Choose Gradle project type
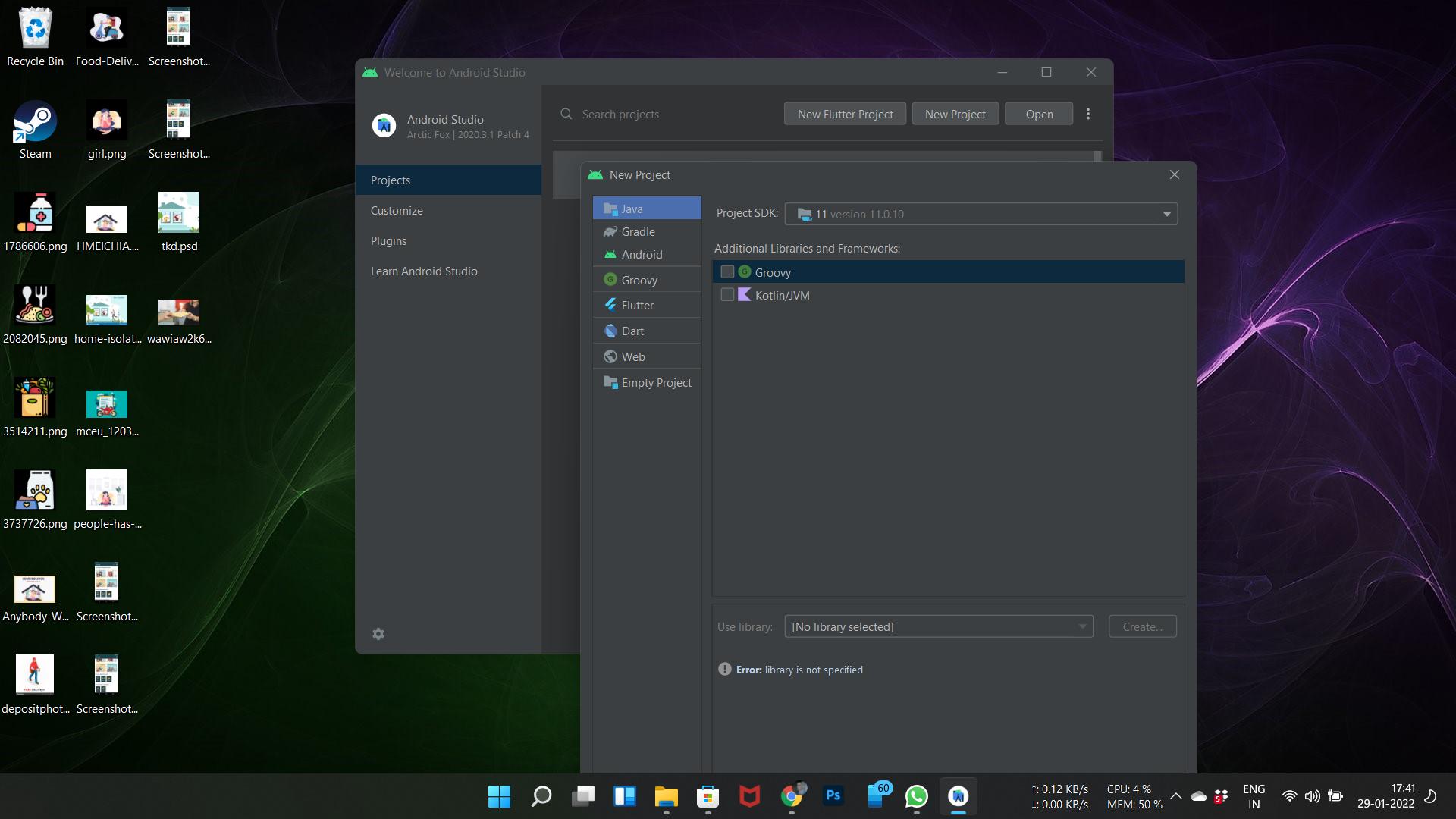1456x819 pixels. pos(638,232)
